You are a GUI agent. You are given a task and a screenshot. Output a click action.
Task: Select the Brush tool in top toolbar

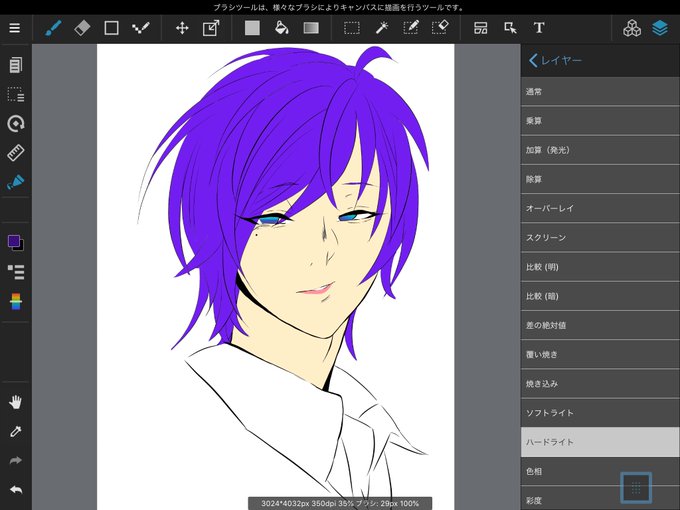[x=53, y=29]
